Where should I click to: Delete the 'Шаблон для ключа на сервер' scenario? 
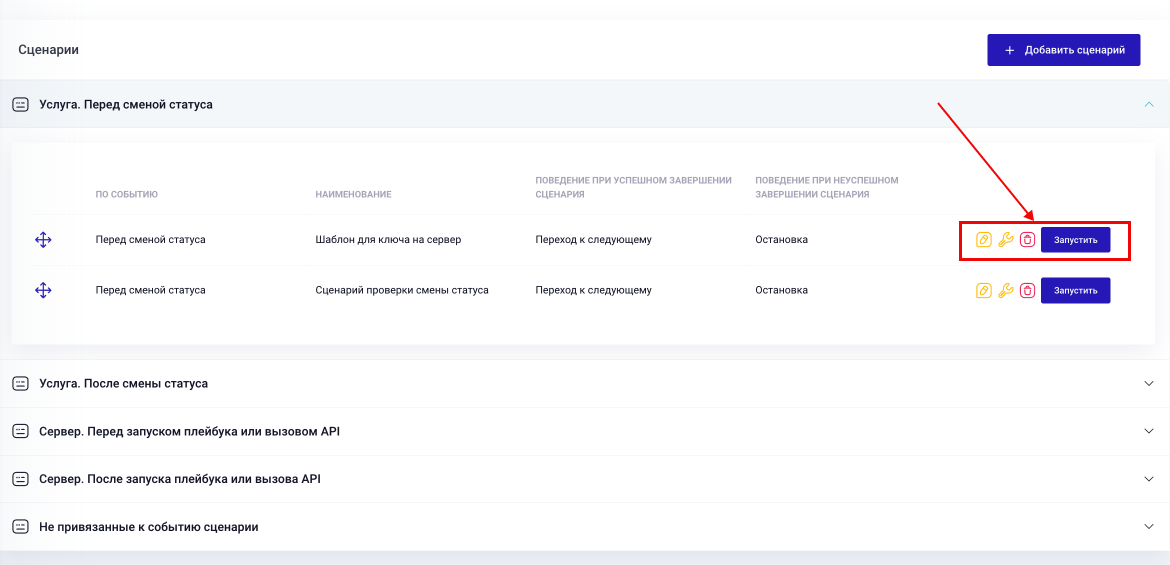pyautogui.click(x=1027, y=240)
